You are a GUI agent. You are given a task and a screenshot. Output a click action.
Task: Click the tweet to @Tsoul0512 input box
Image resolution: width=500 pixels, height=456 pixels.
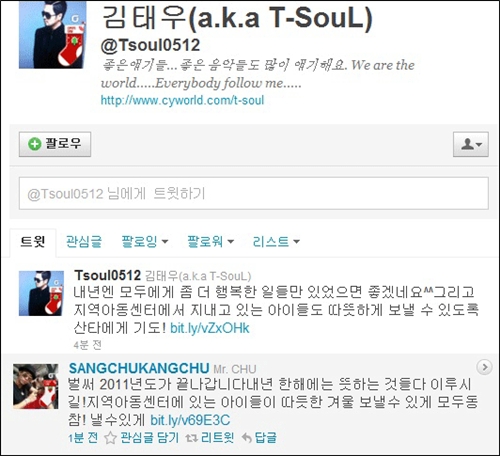click(x=254, y=194)
